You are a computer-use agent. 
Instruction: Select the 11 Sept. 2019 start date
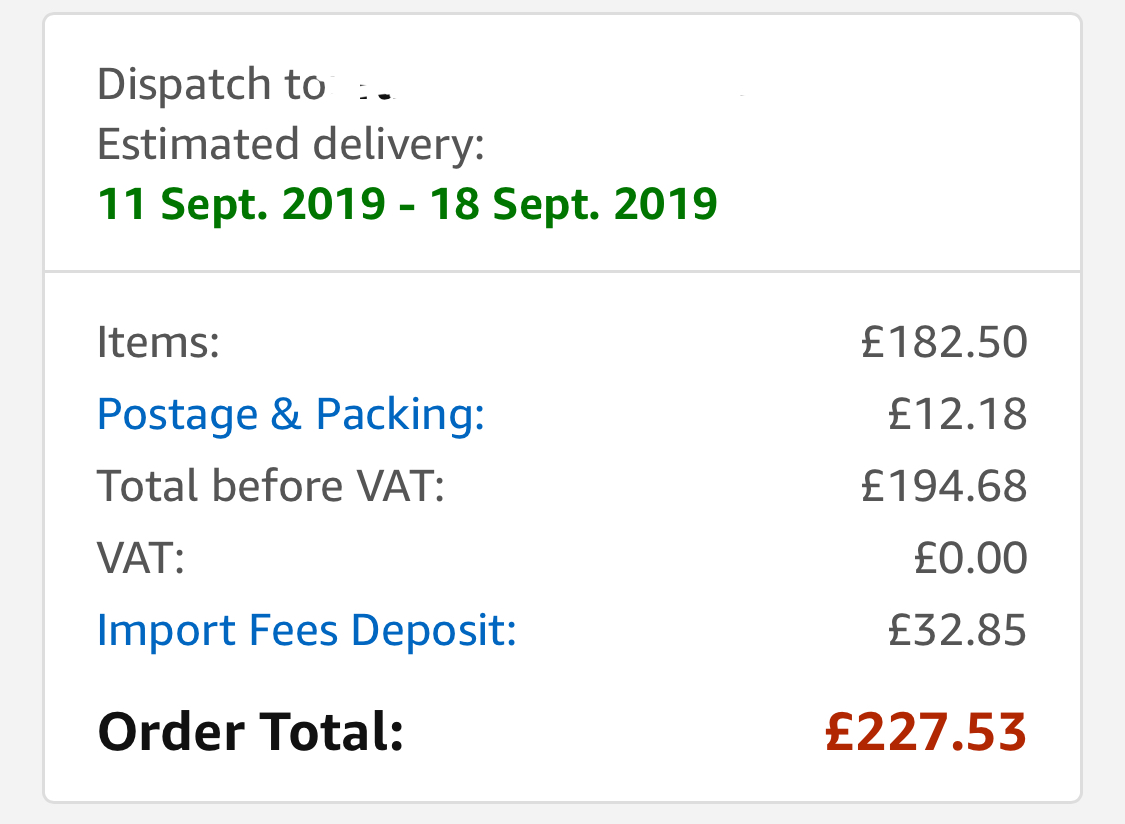click(x=241, y=204)
